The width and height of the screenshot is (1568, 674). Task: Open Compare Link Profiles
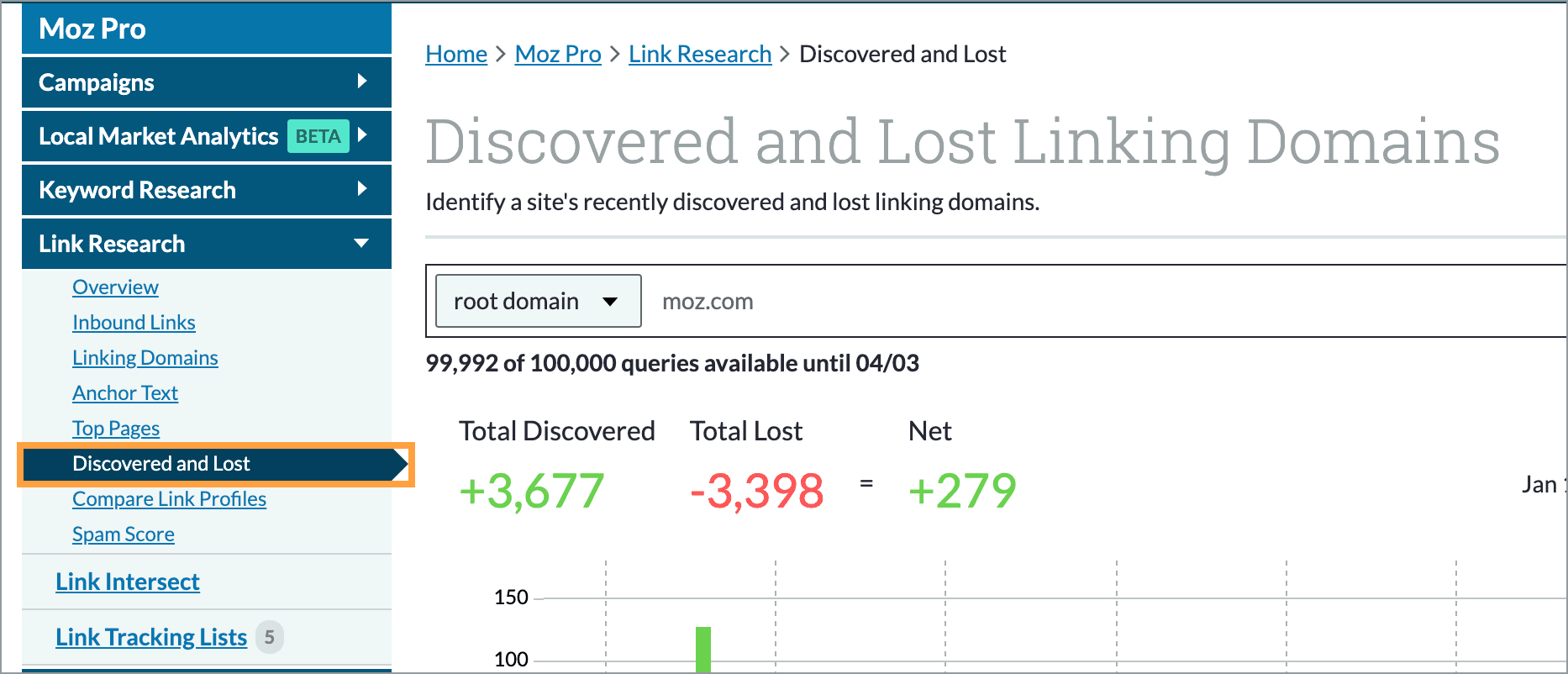click(169, 499)
